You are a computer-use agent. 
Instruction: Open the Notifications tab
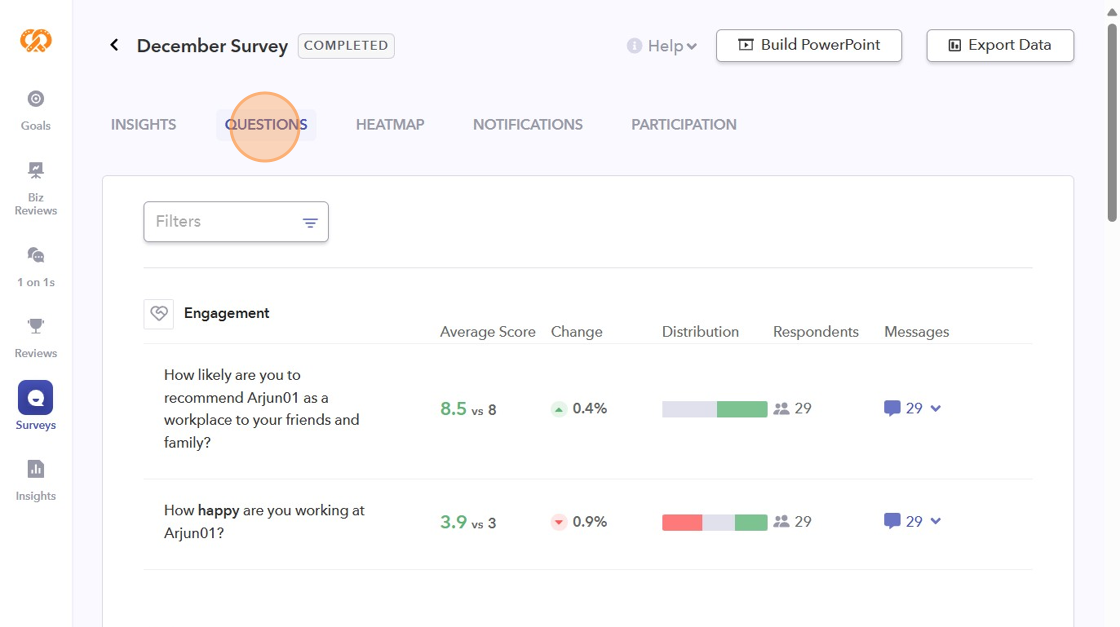point(528,125)
